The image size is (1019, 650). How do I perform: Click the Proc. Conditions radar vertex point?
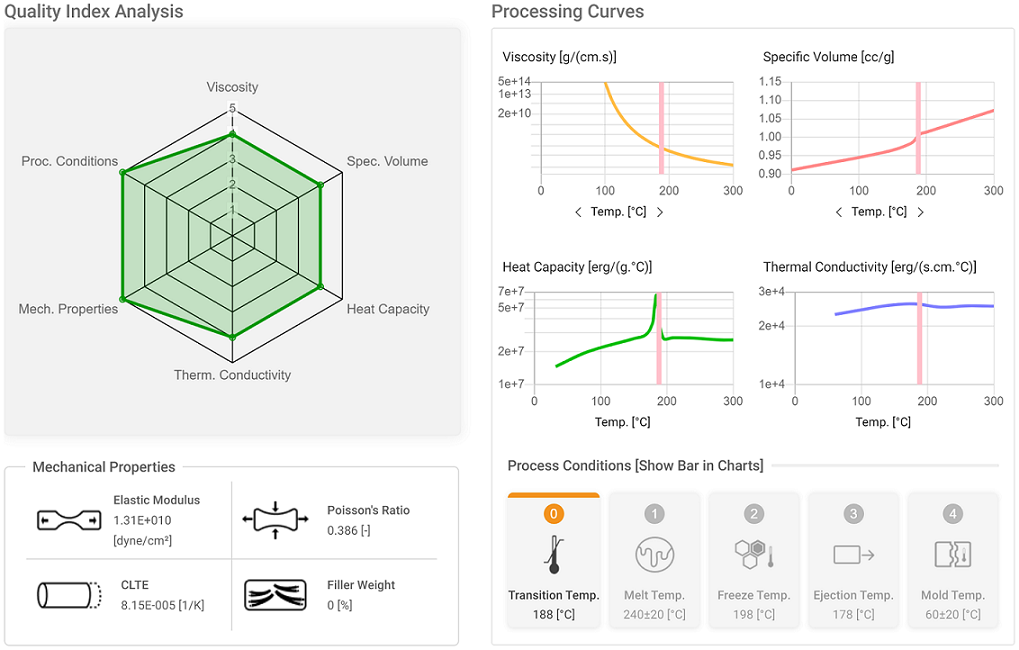pos(122,172)
